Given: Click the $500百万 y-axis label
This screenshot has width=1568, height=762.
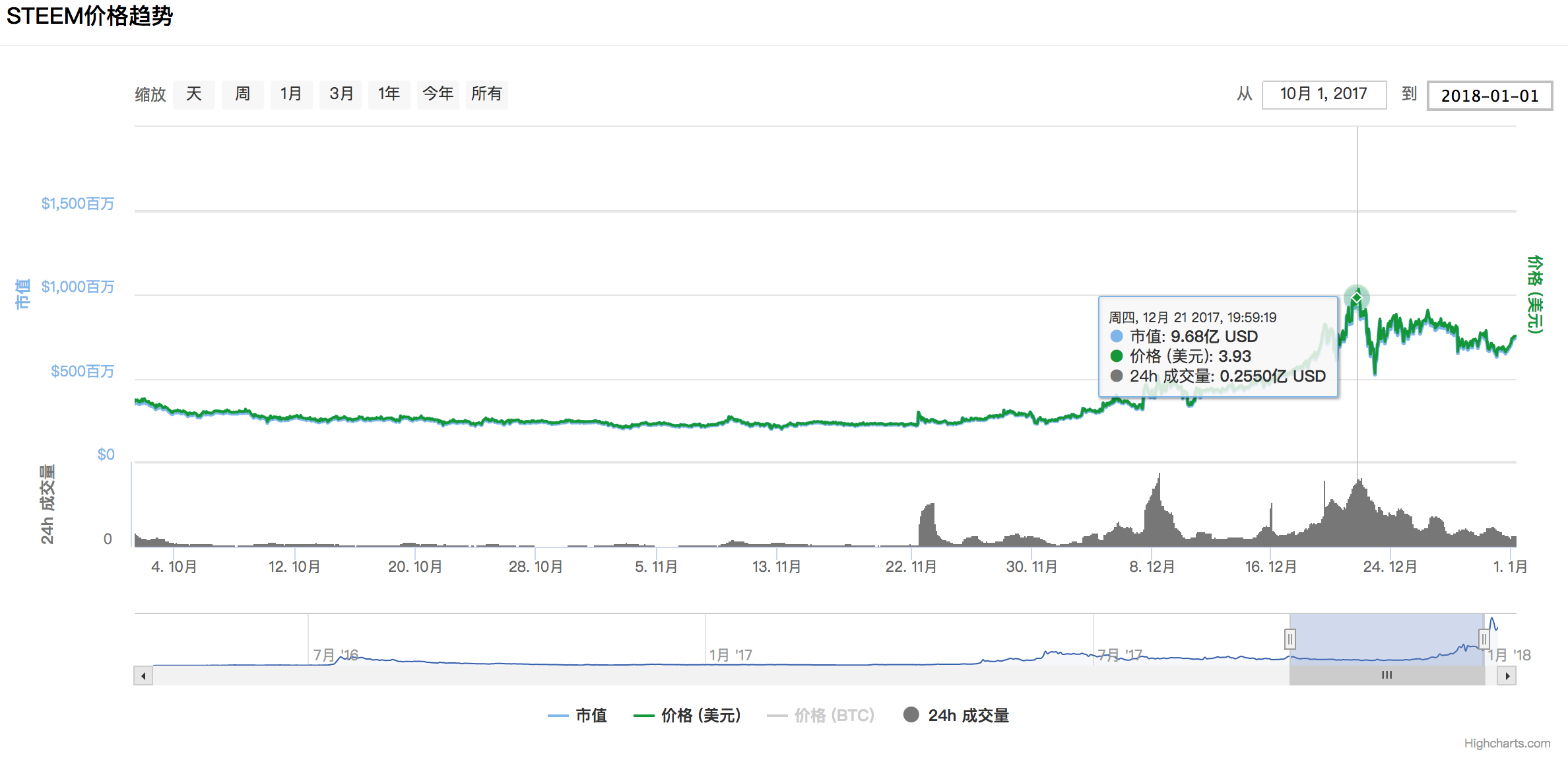Looking at the screenshot, I should [82, 371].
